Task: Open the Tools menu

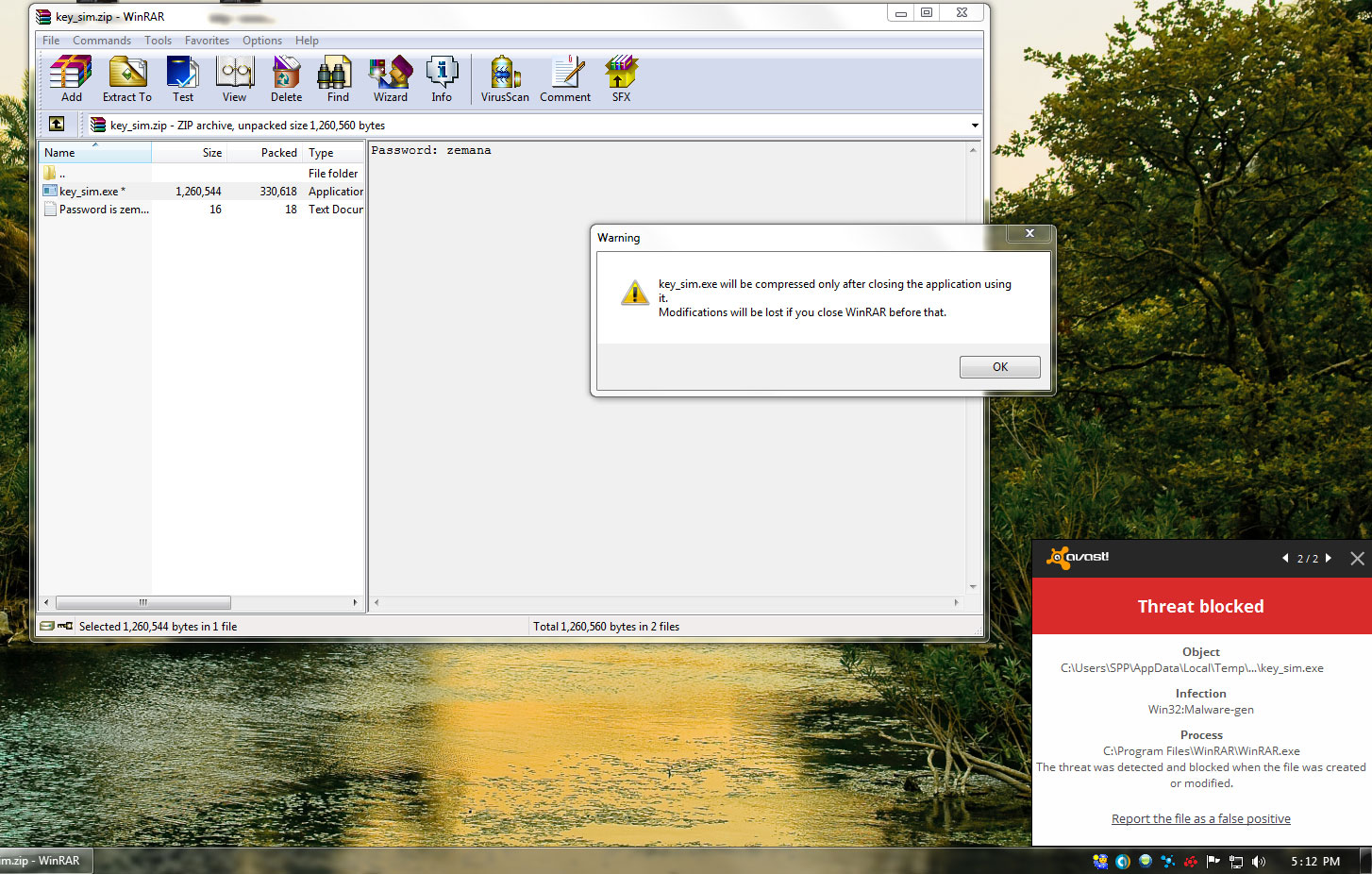Action: 158,41
